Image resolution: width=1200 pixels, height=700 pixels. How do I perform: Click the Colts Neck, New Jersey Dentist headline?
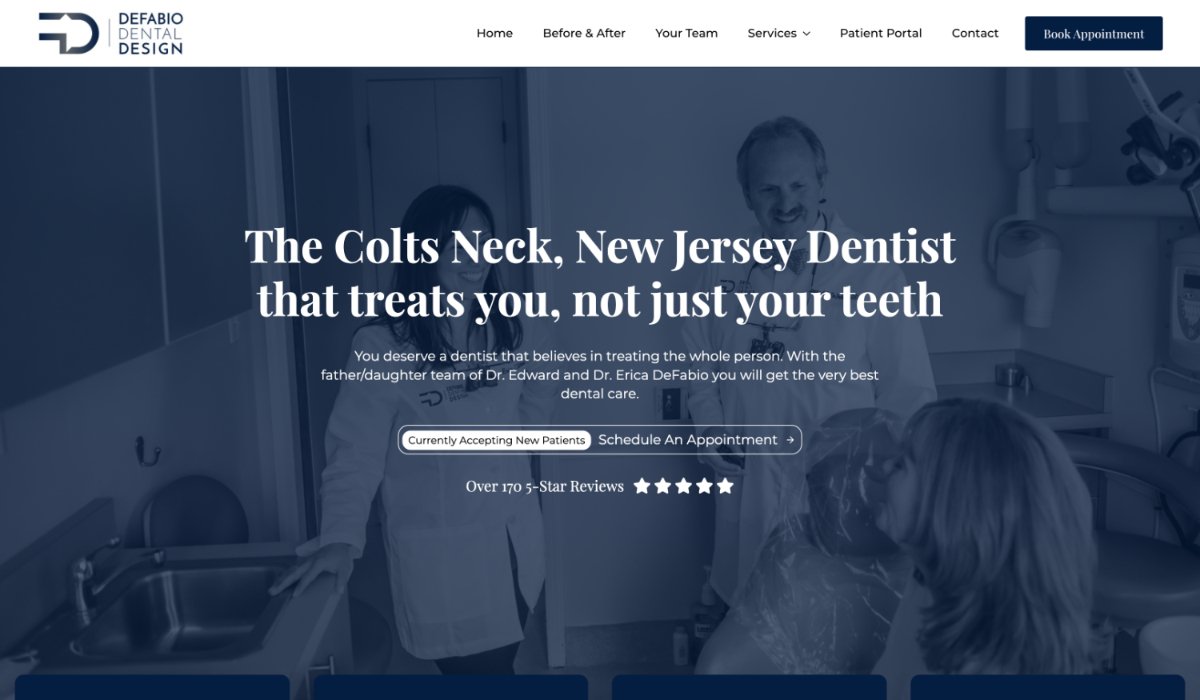coord(600,273)
